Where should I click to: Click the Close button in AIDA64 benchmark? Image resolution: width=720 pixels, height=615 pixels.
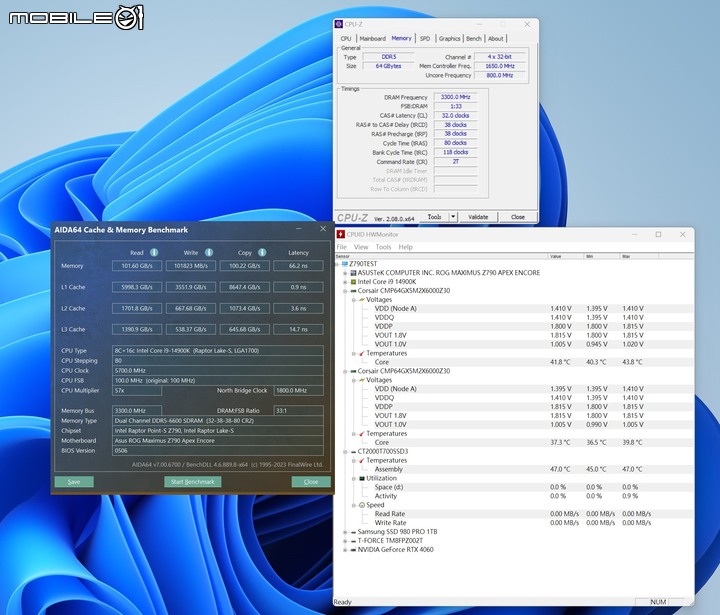(311, 482)
